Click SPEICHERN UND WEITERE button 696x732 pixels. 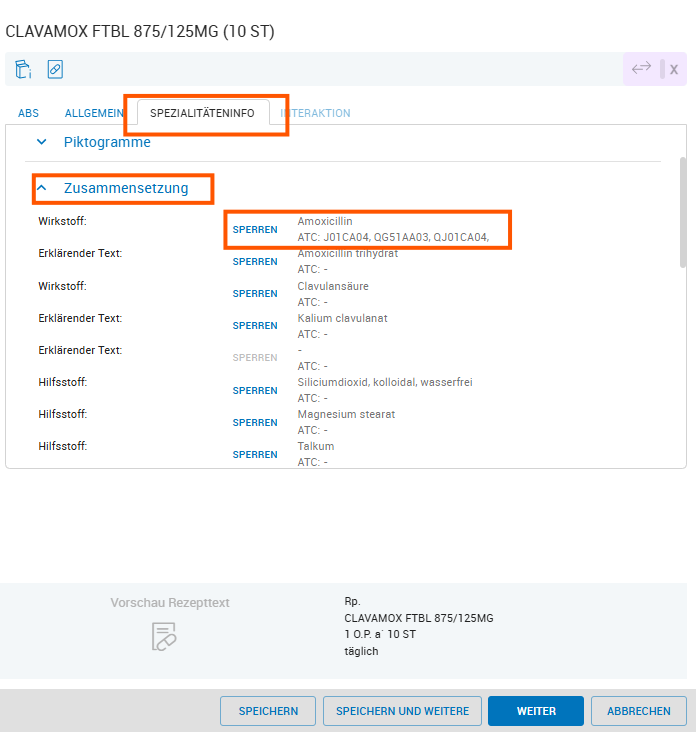tap(402, 711)
